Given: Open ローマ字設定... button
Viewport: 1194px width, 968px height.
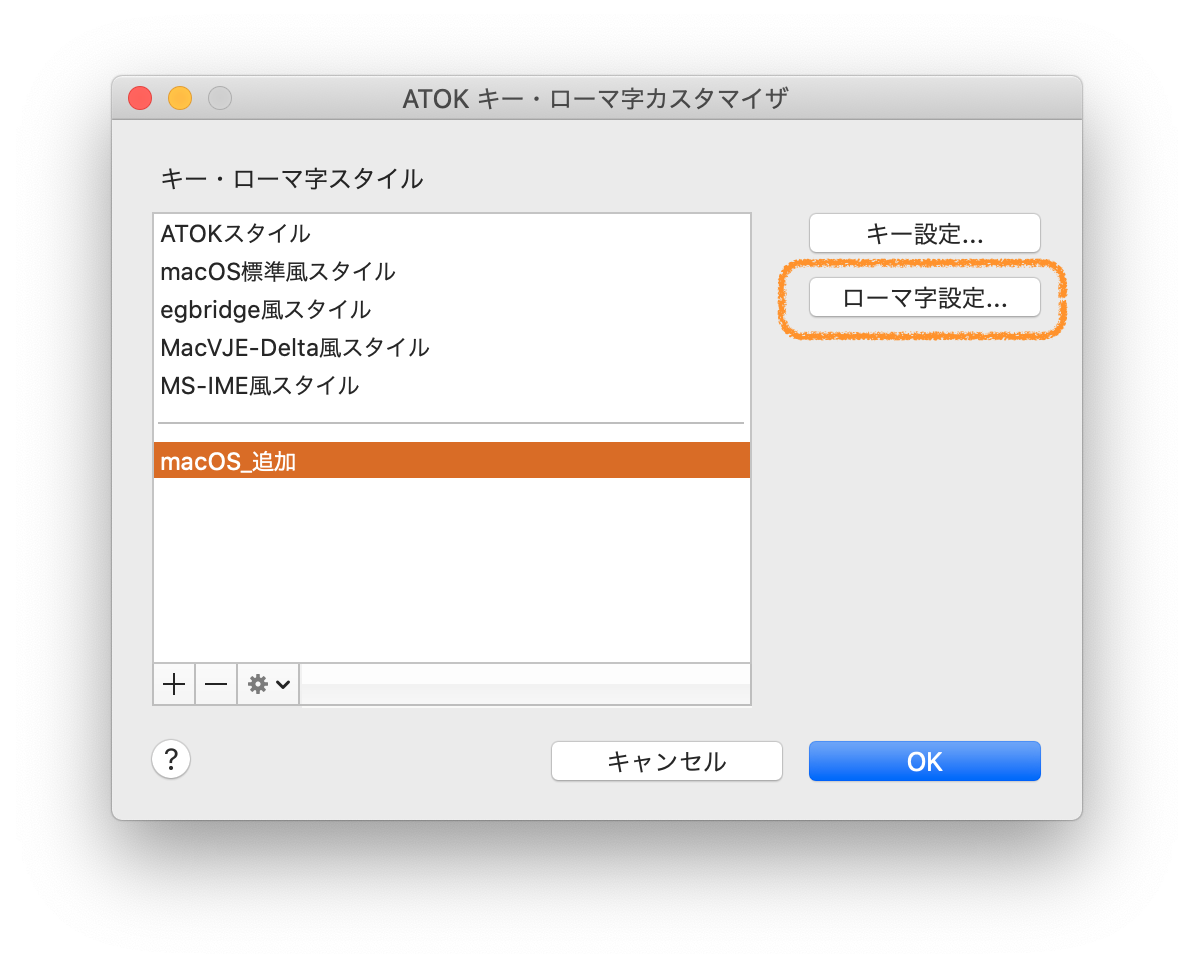Looking at the screenshot, I should tap(924, 297).
